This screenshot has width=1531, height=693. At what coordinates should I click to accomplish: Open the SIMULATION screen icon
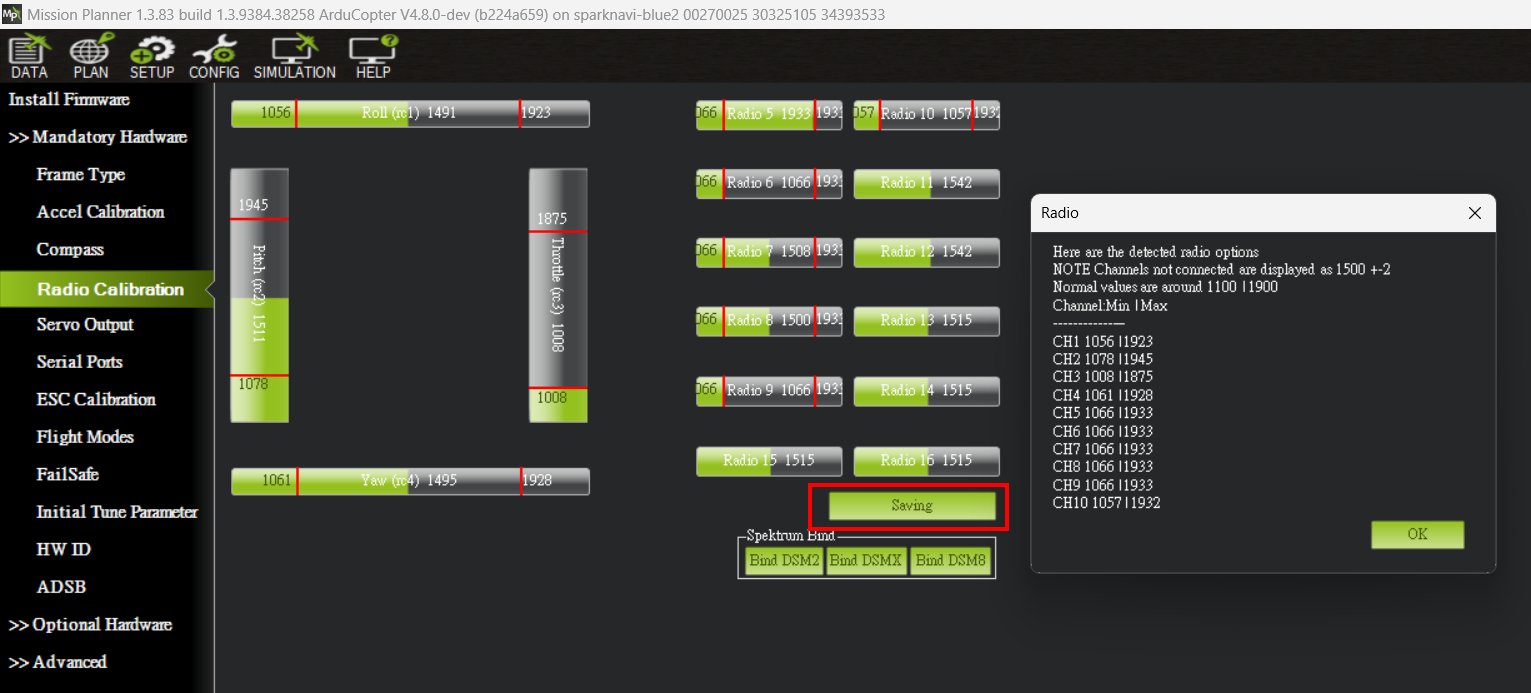tap(295, 57)
